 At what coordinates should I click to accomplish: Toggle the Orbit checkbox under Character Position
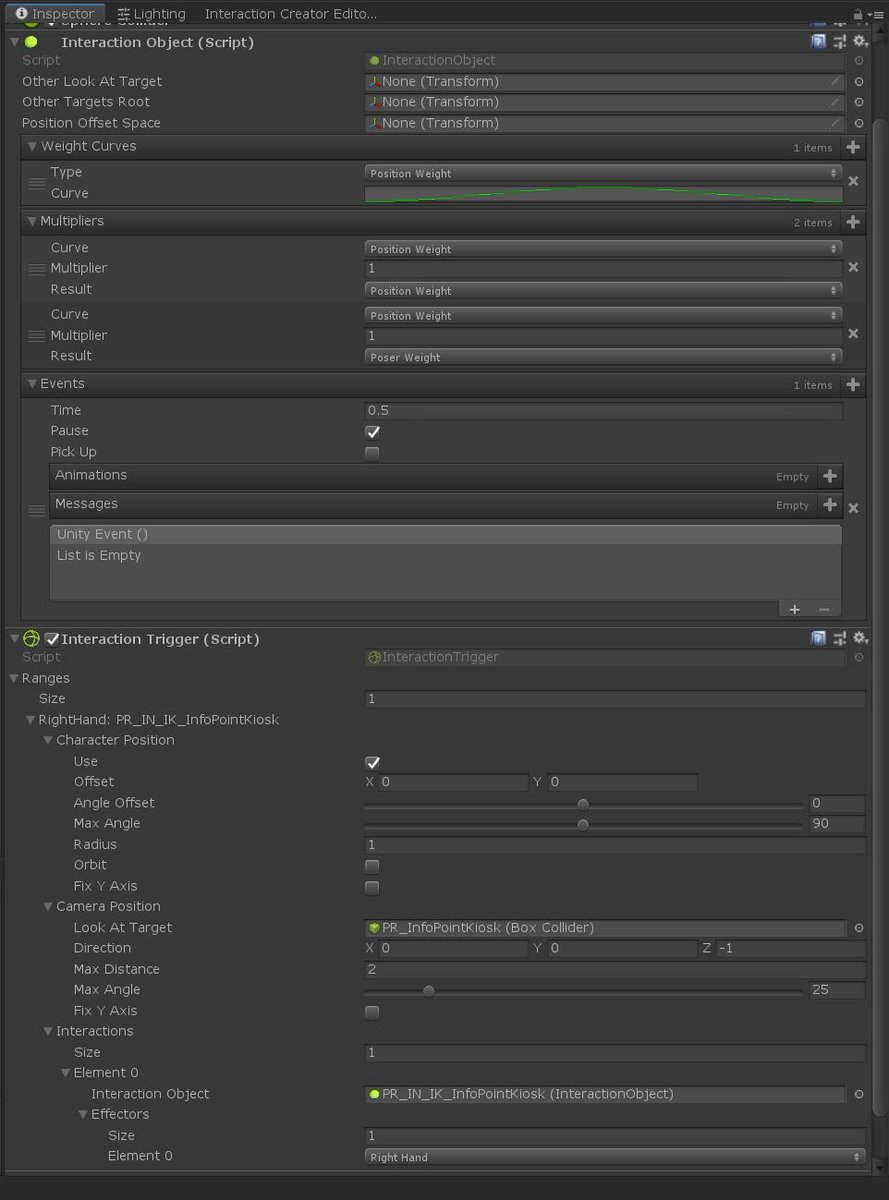click(371, 865)
